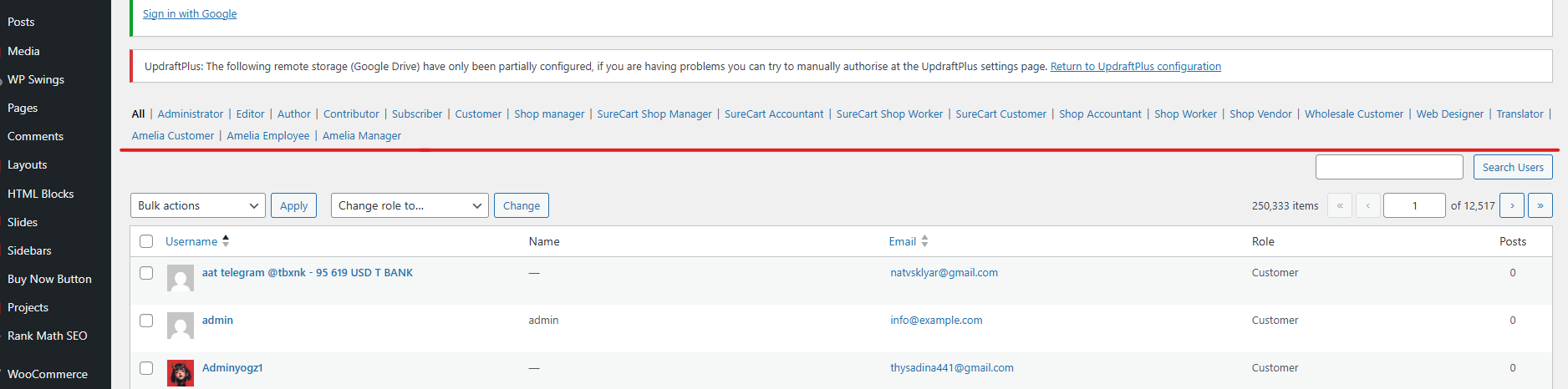
Task: Click avatar of aat telegram user
Action: pos(181,278)
